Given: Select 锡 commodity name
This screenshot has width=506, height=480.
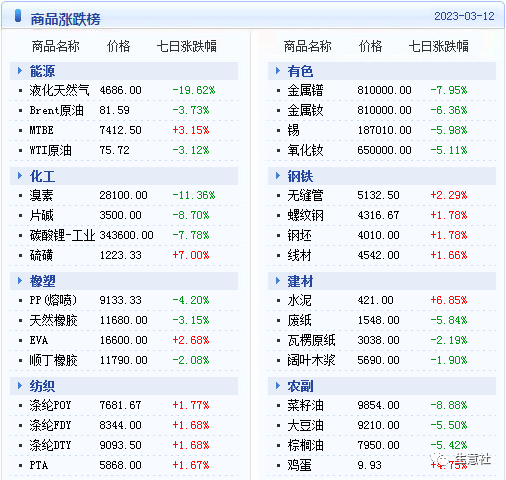Looking at the screenshot, I should 293,130.
